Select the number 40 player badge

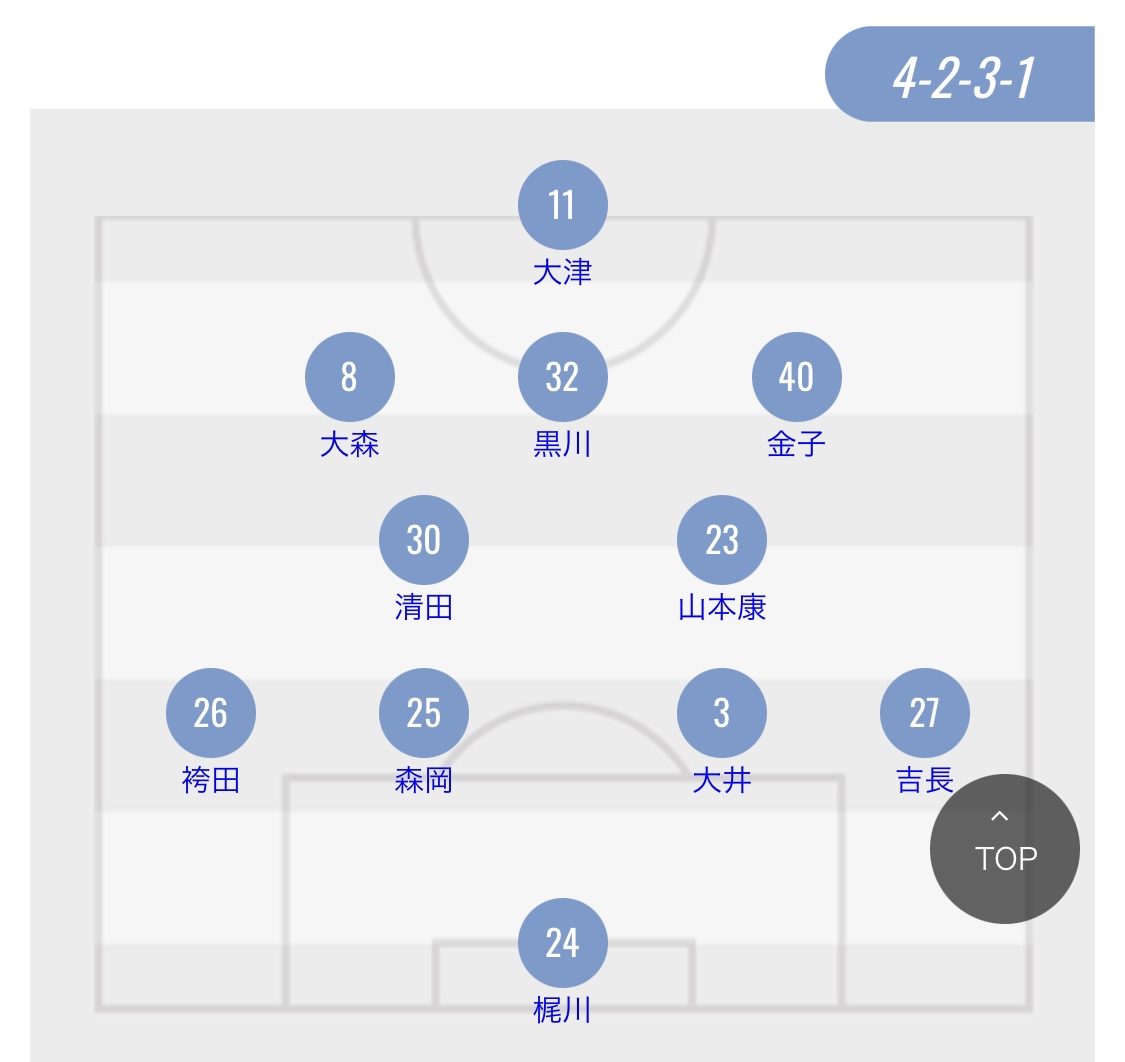click(x=796, y=377)
